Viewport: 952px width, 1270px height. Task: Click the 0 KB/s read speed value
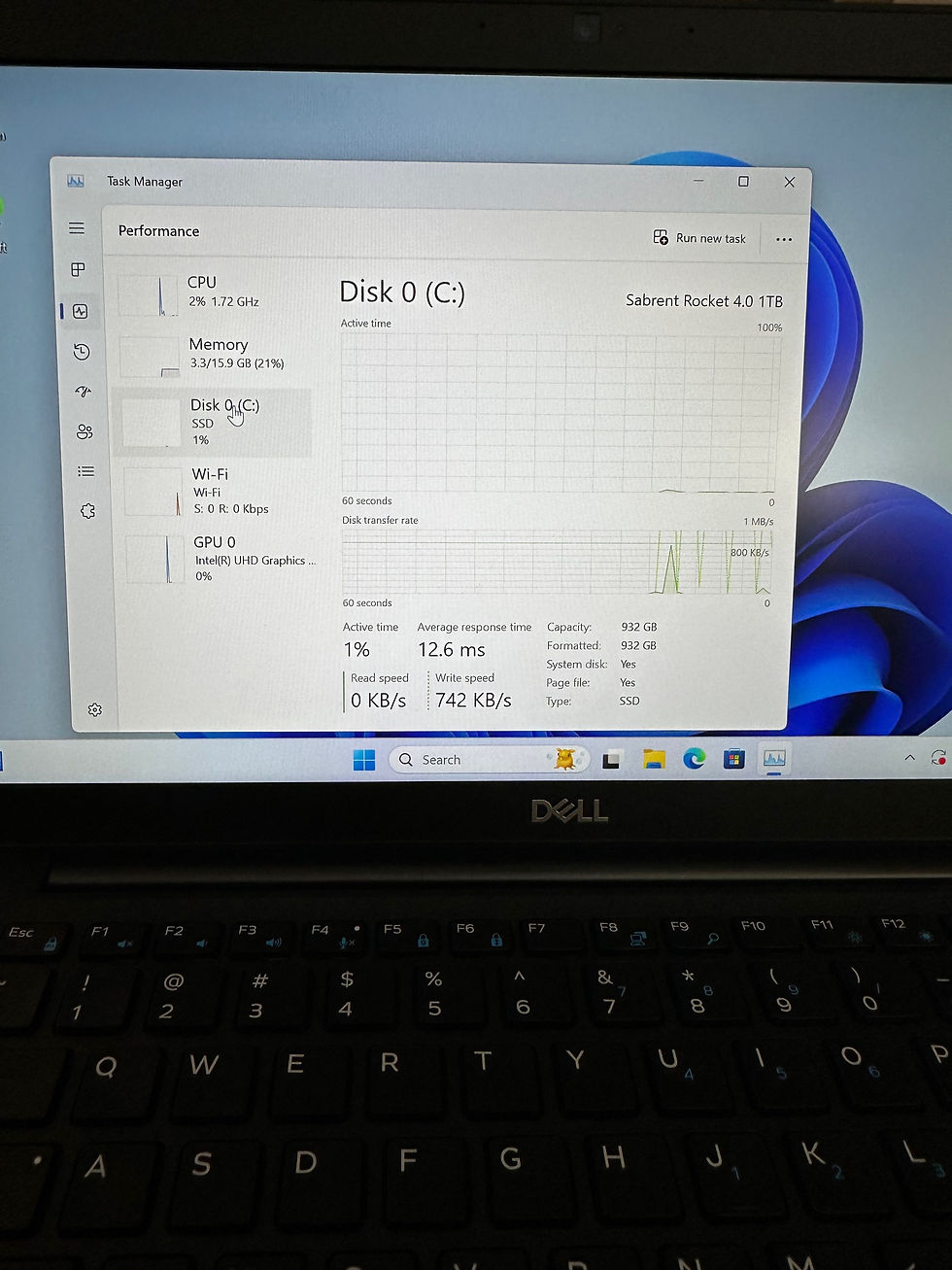click(378, 701)
